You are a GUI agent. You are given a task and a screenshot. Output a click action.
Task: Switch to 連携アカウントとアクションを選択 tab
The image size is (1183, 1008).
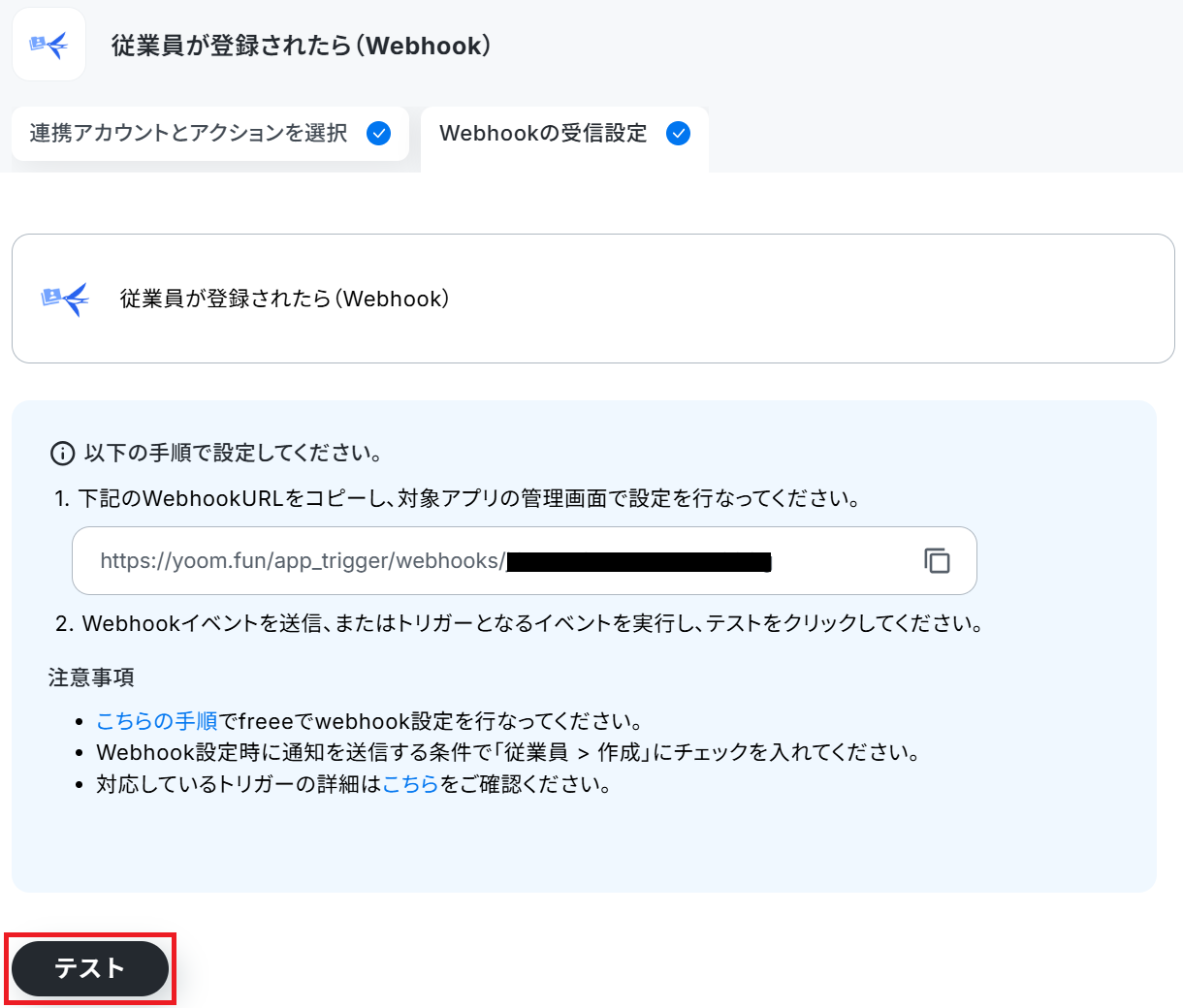(210, 134)
